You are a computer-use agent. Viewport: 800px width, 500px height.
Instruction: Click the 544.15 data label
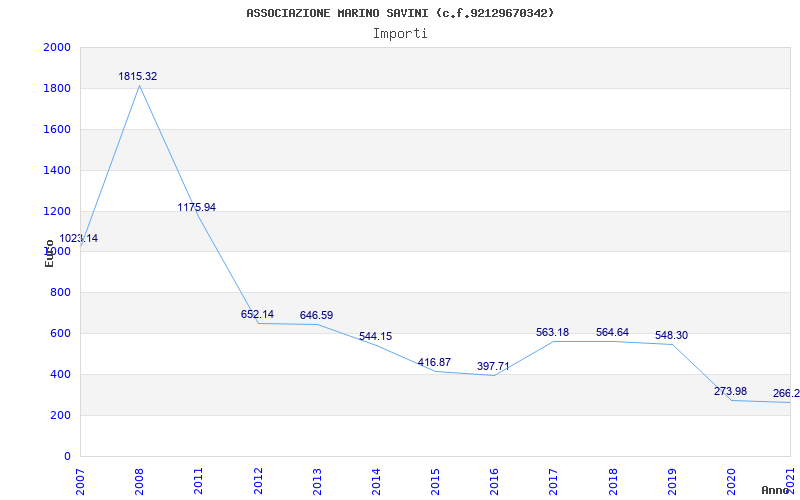[x=376, y=336]
